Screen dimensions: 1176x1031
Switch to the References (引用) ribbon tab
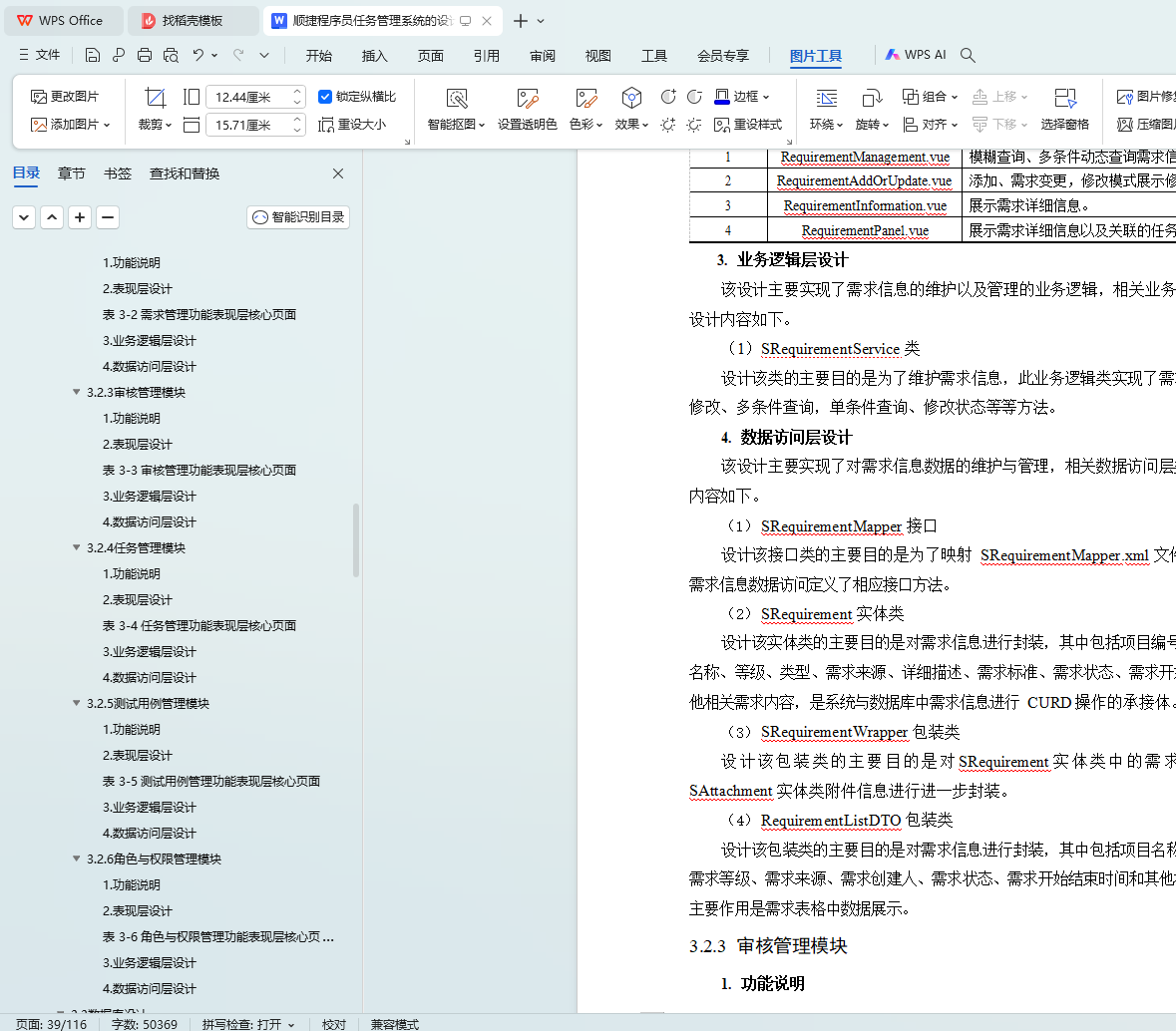486,56
